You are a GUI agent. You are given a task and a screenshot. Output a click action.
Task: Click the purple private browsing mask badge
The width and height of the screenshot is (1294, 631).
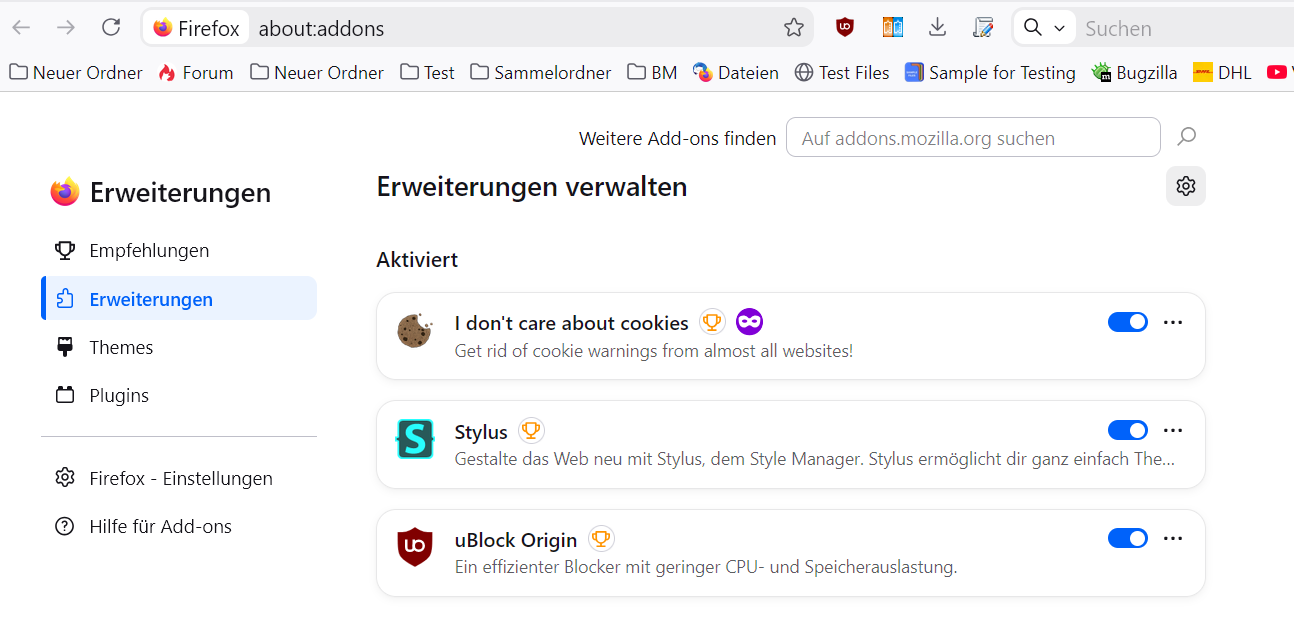(750, 322)
